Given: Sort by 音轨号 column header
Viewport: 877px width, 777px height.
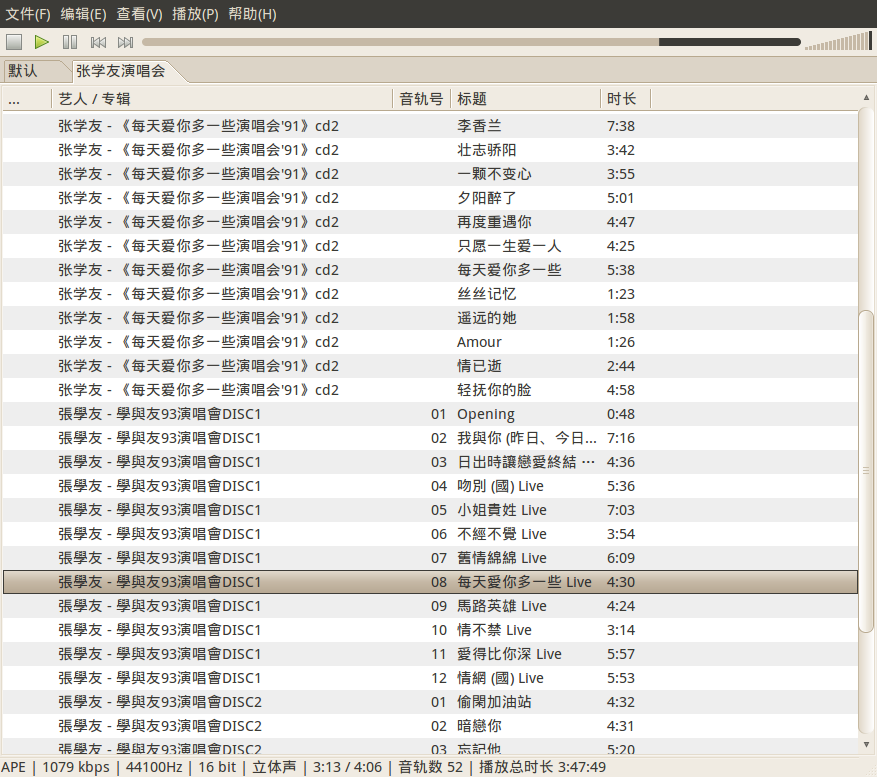Looking at the screenshot, I should click(x=422, y=99).
